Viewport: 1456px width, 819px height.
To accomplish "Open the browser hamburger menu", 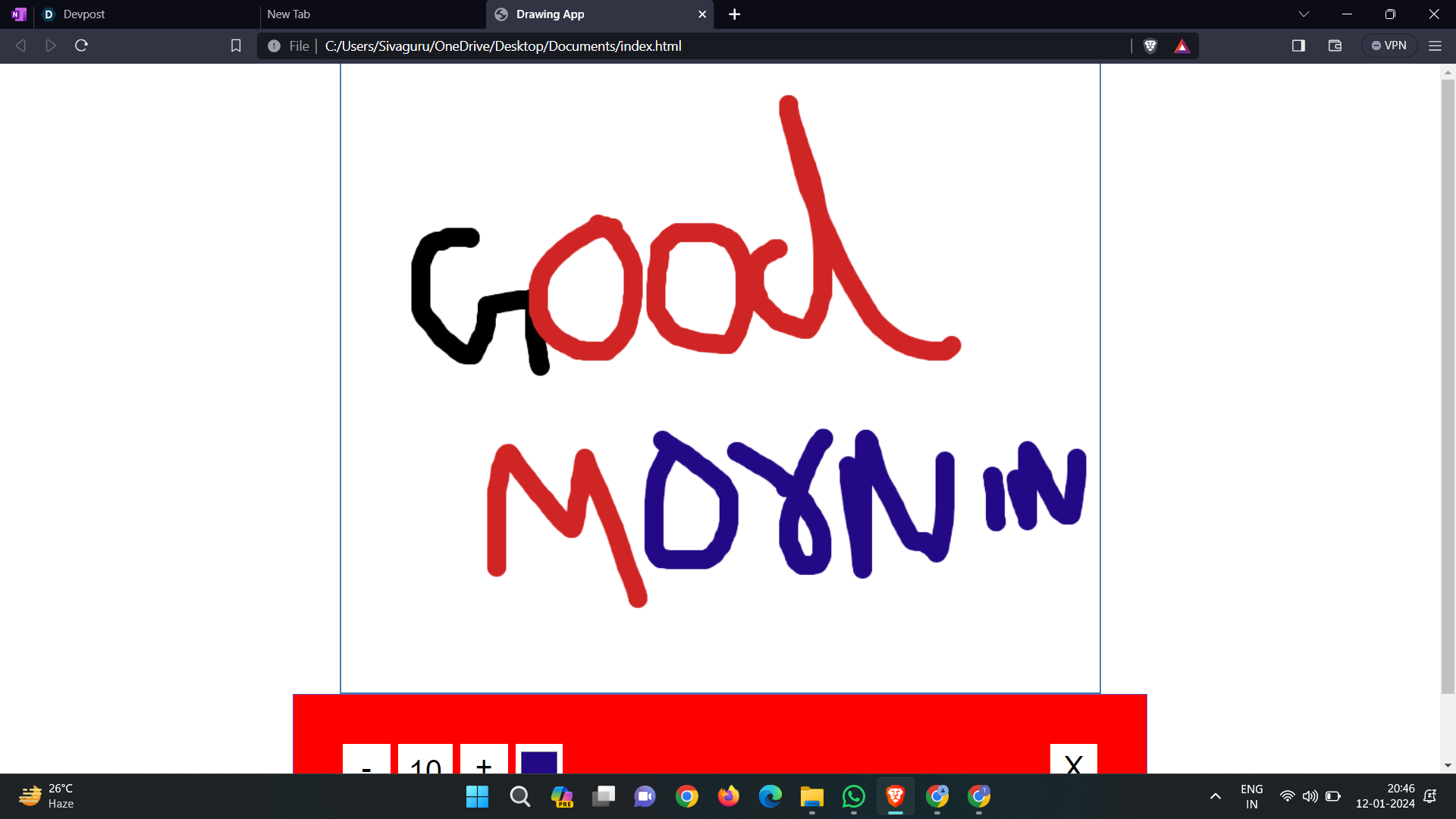I will [1435, 45].
